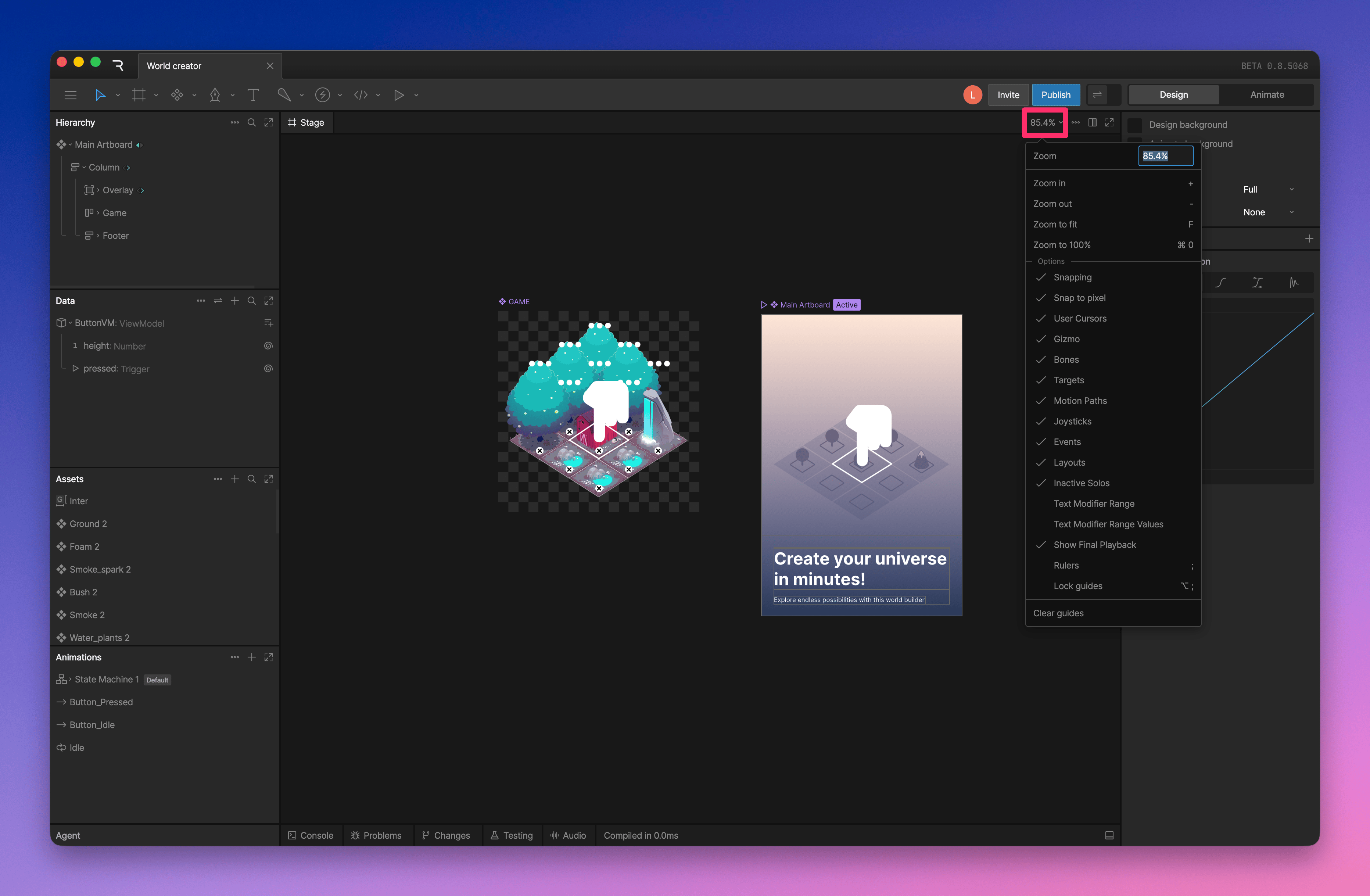Click the target icon on height row
This screenshot has height=896, width=1370.
point(268,346)
